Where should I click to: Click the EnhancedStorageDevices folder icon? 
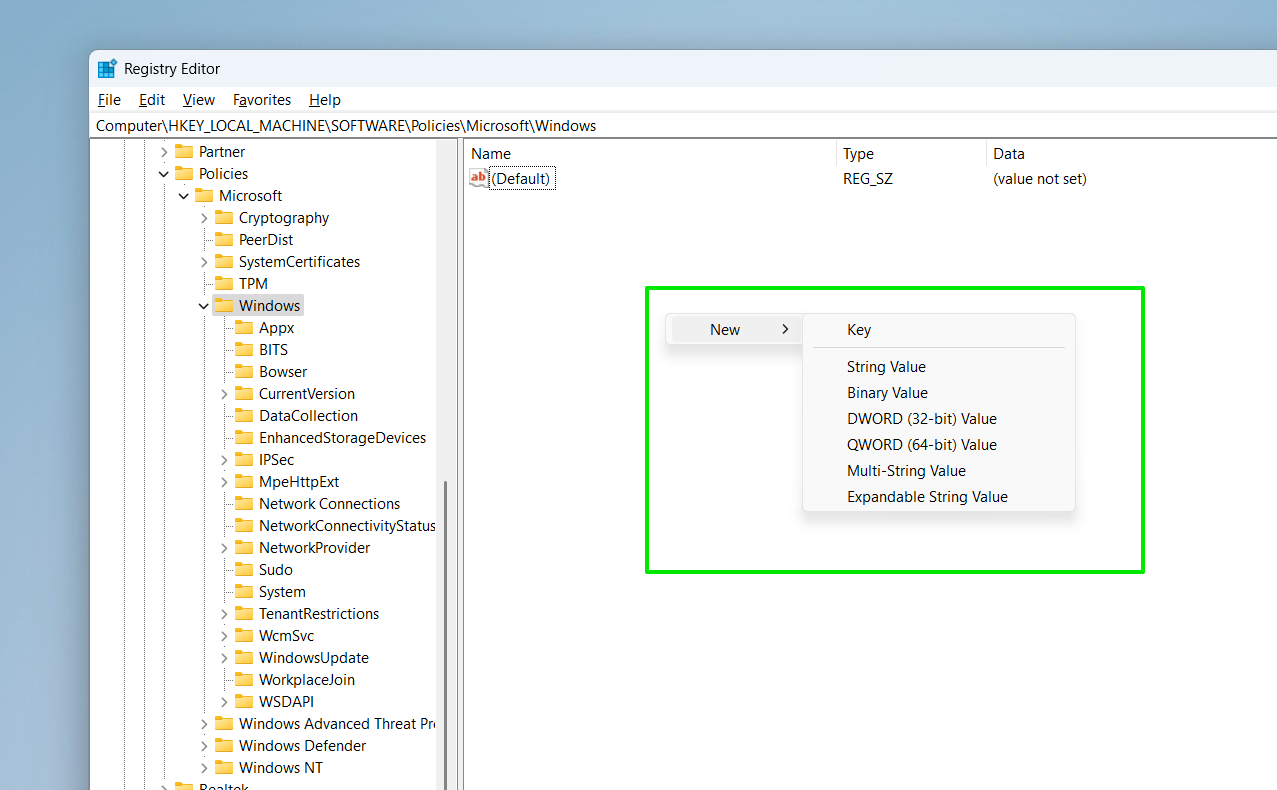tap(244, 438)
